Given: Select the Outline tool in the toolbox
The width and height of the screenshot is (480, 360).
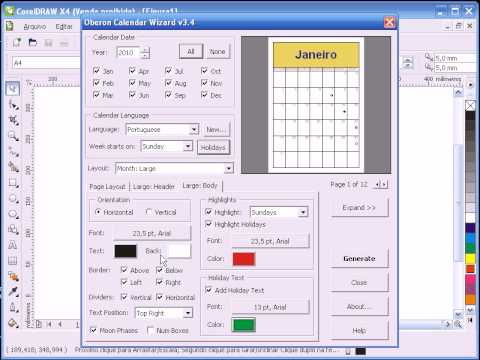Looking at the screenshot, I should pyautogui.click(x=13, y=307).
